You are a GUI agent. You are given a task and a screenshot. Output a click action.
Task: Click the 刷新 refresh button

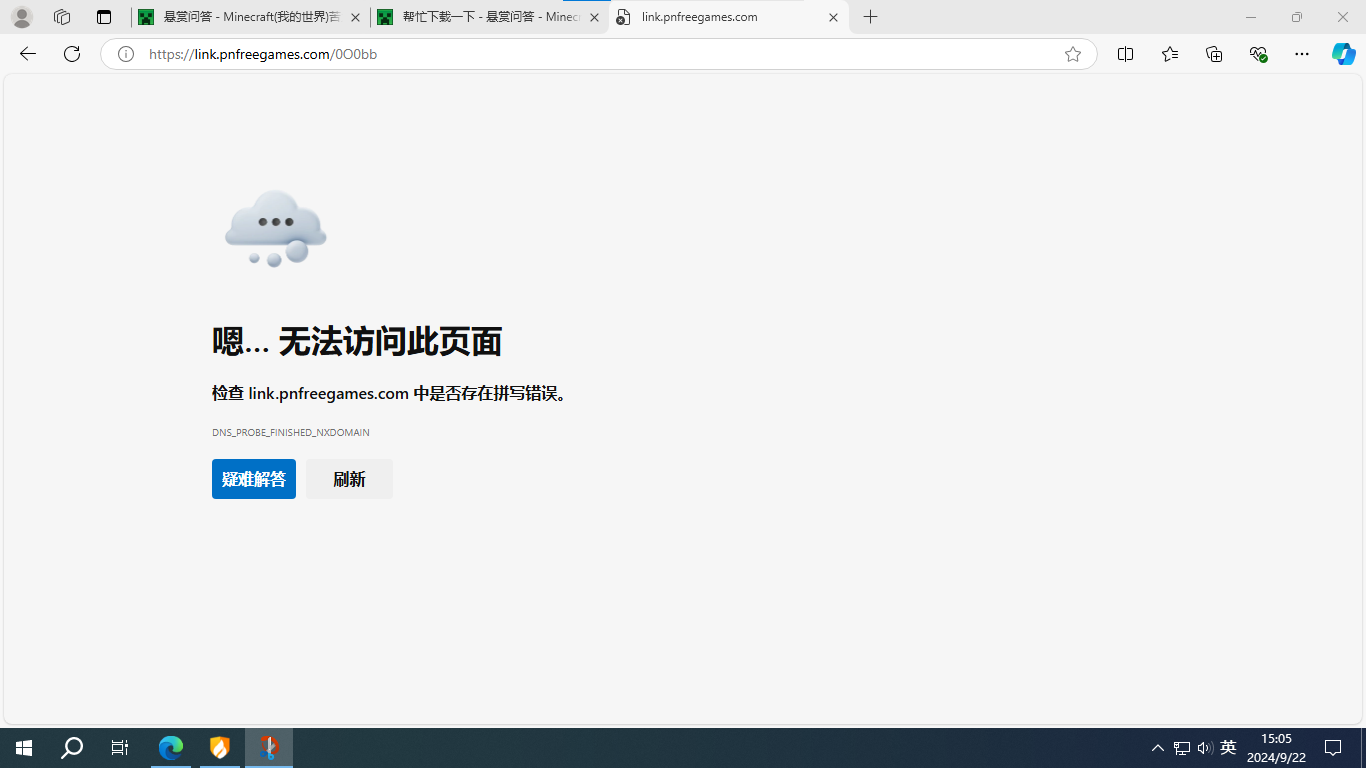pyautogui.click(x=349, y=479)
